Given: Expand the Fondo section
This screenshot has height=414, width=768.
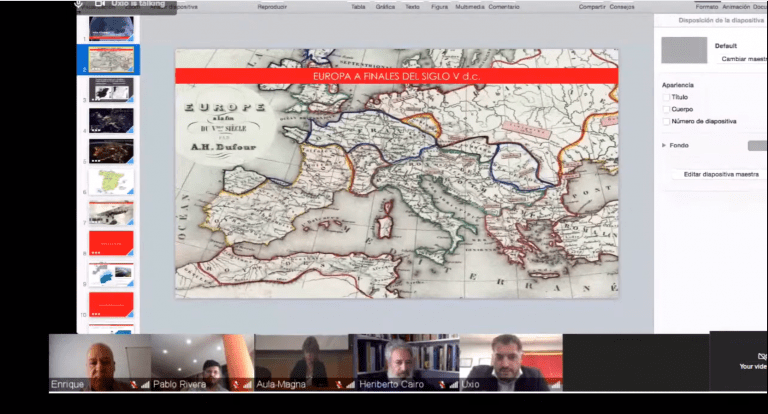Looking at the screenshot, I should [664, 145].
